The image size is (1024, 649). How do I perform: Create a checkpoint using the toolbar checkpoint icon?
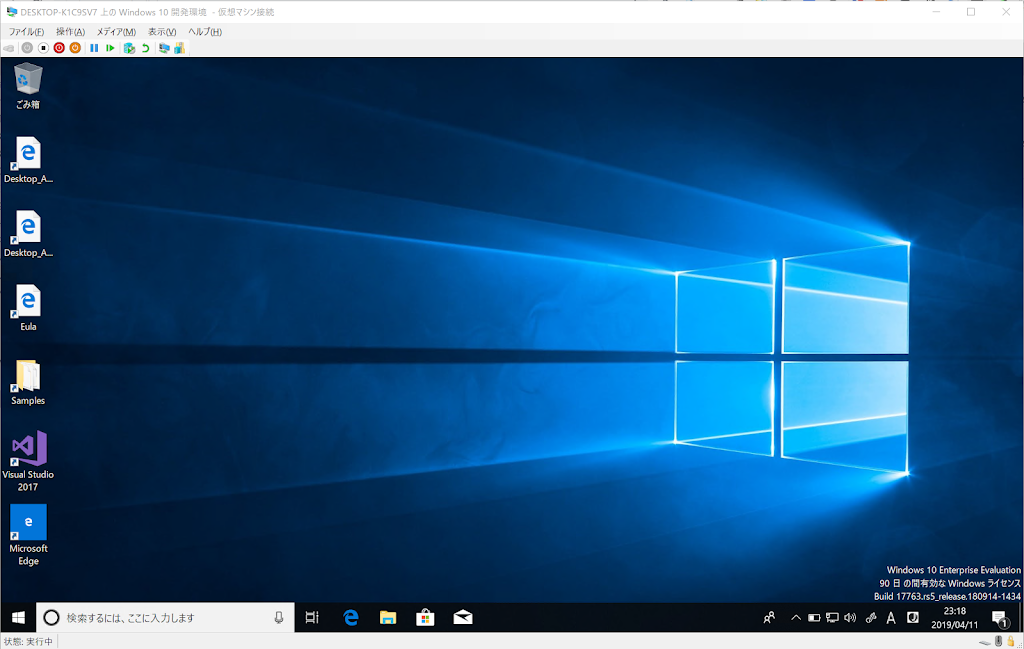[x=129, y=48]
